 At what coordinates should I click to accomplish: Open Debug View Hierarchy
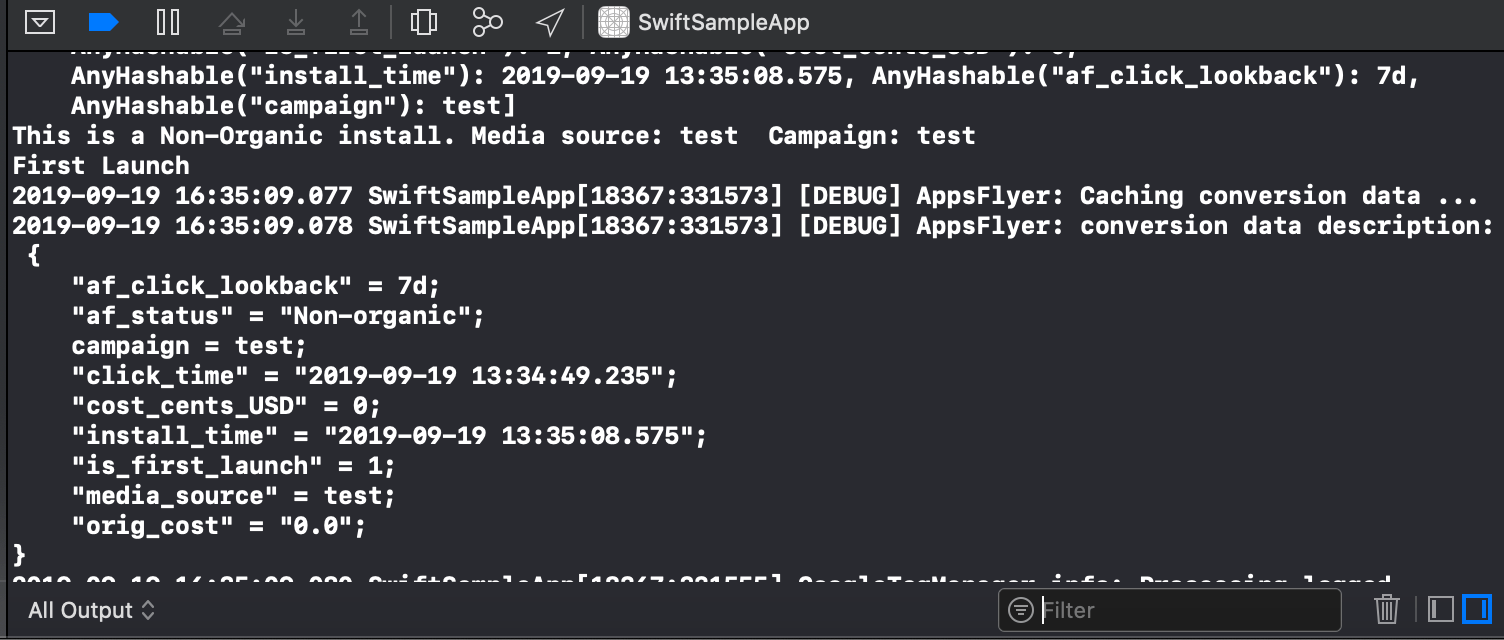[x=424, y=21]
